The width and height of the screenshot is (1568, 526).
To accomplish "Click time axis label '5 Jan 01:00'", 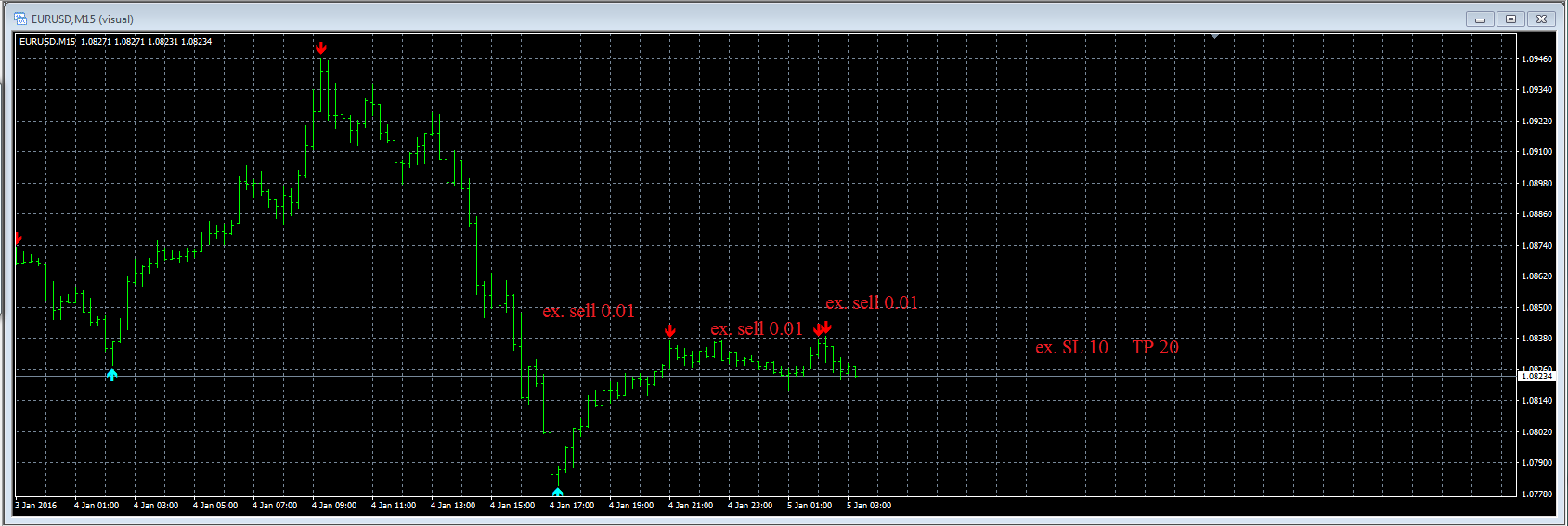I will click(x=810, y=506).
